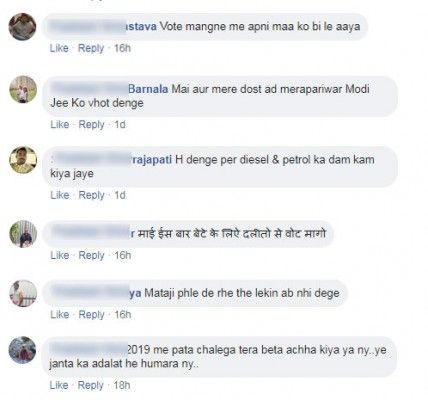Reply to the diesel & petrol comment
This screenshot has width=428, height=400.
(92, 195)
